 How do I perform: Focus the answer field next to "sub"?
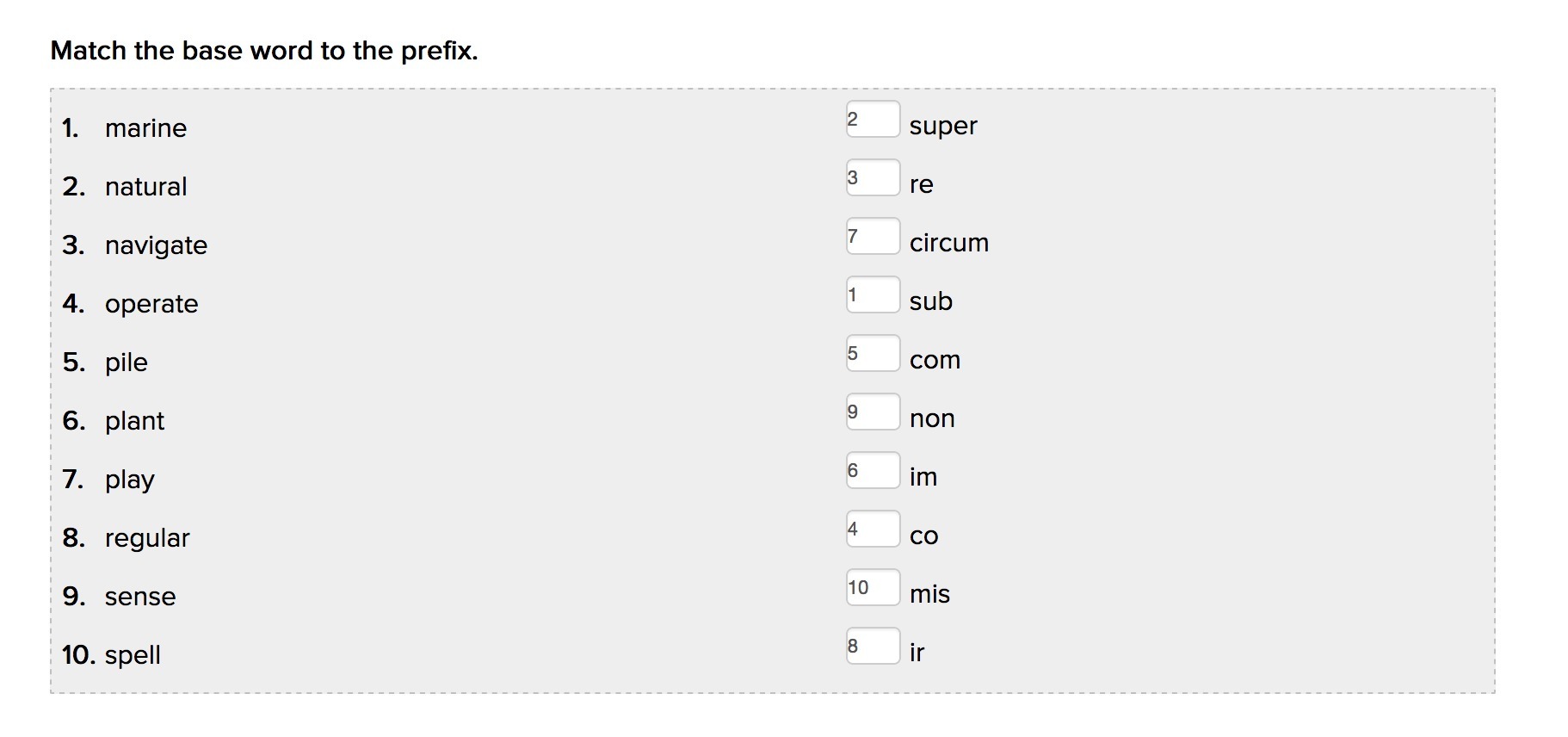pyautogui.click(x=873, y=295)
